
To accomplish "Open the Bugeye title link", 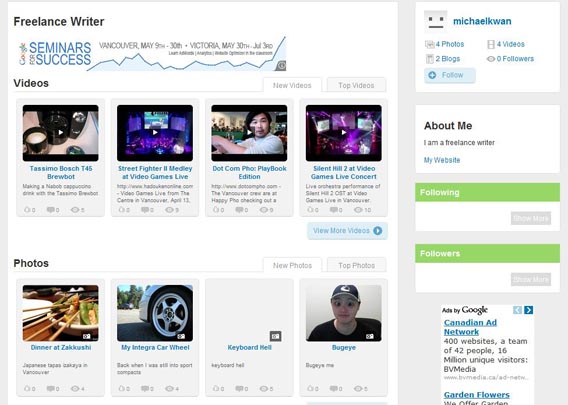I will coord(344,347).
